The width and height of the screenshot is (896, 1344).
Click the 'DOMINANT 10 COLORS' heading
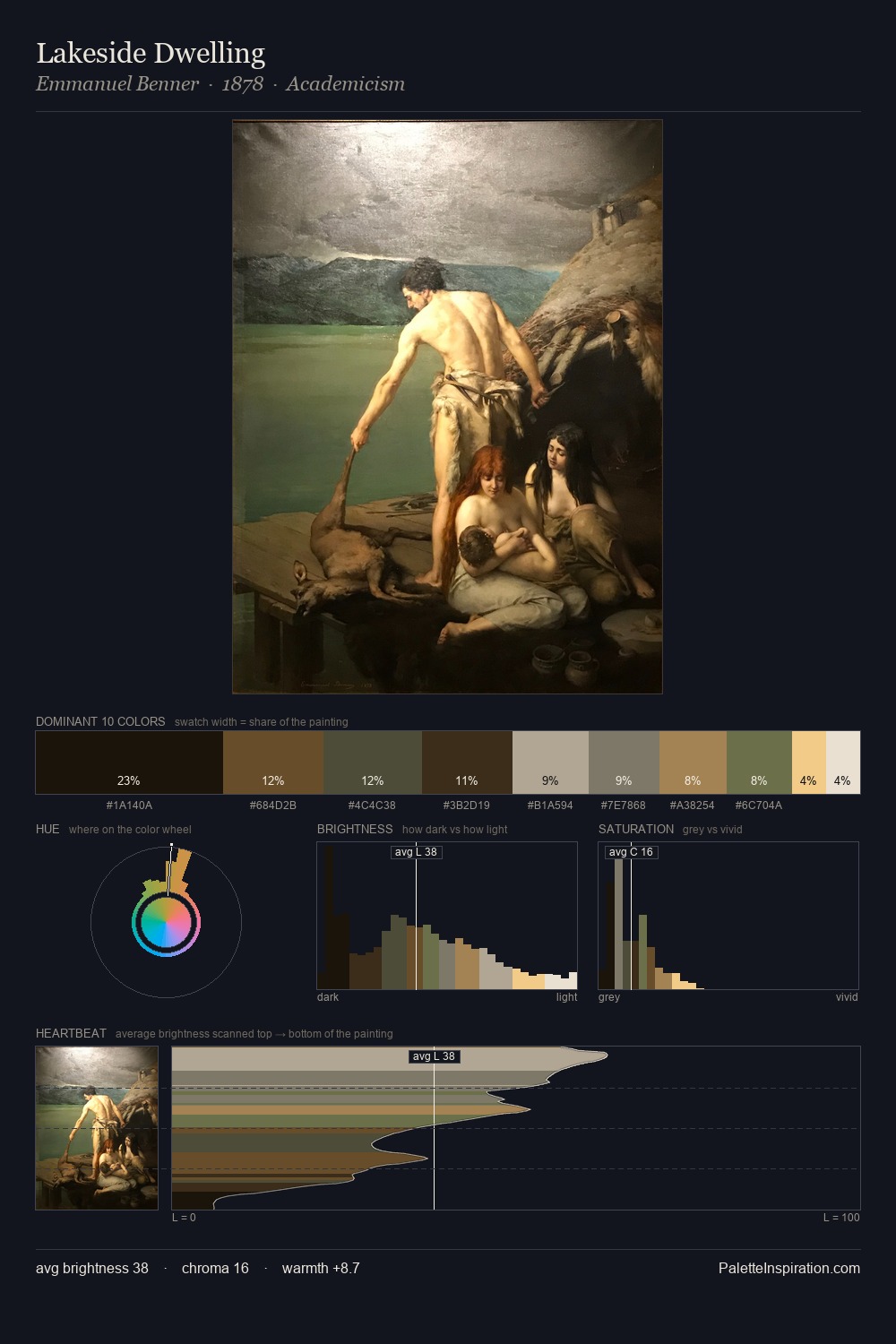click(x=100, y=721)
